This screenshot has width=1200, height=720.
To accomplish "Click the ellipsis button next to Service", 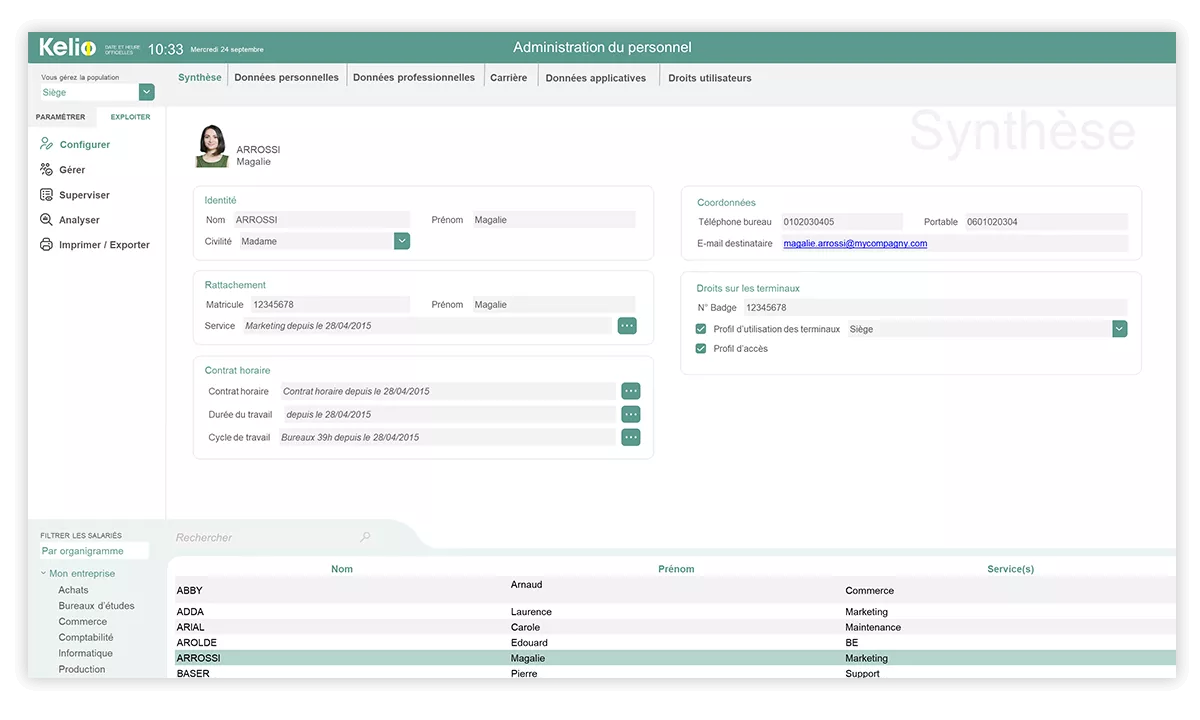I will (x=627, y=325).
